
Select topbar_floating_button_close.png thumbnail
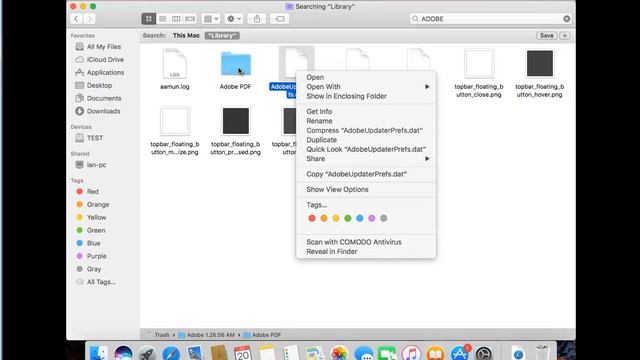pyautogui.click(x=479, y=63)
